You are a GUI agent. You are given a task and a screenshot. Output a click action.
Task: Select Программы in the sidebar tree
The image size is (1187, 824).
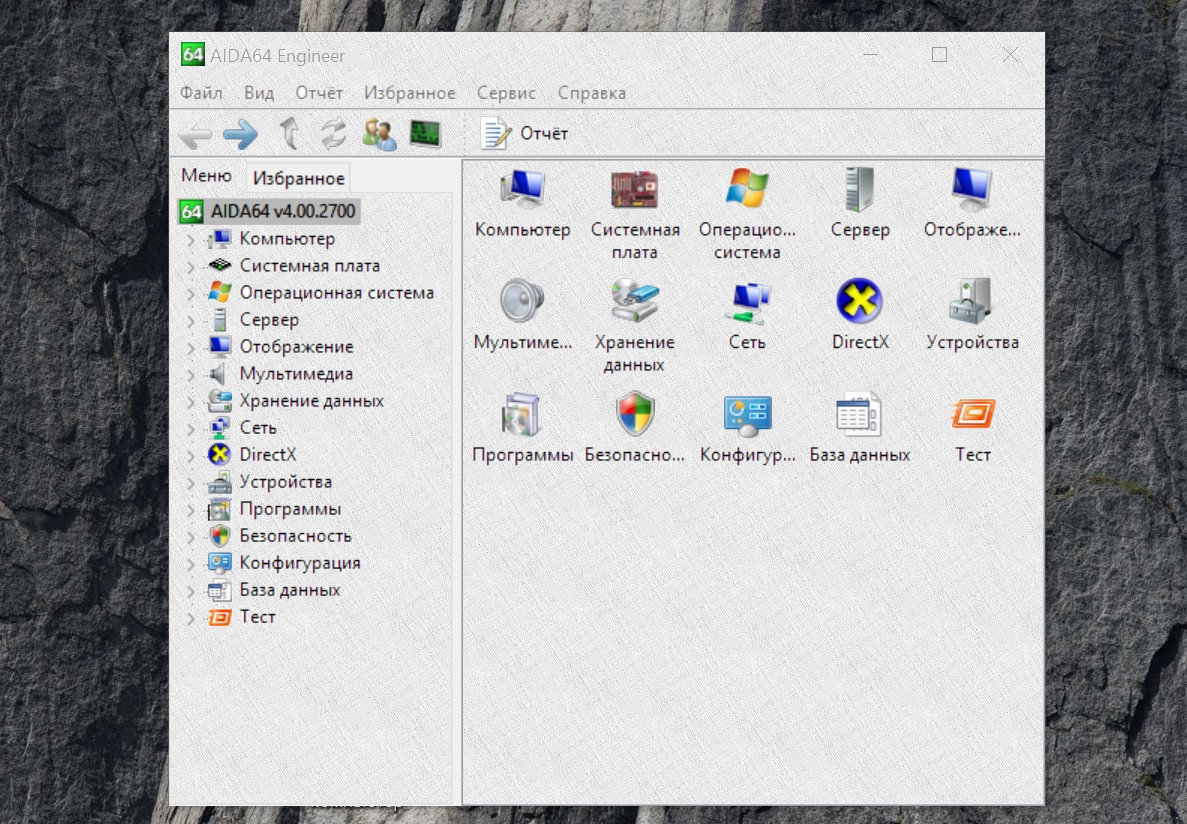[x=291, y=509]
